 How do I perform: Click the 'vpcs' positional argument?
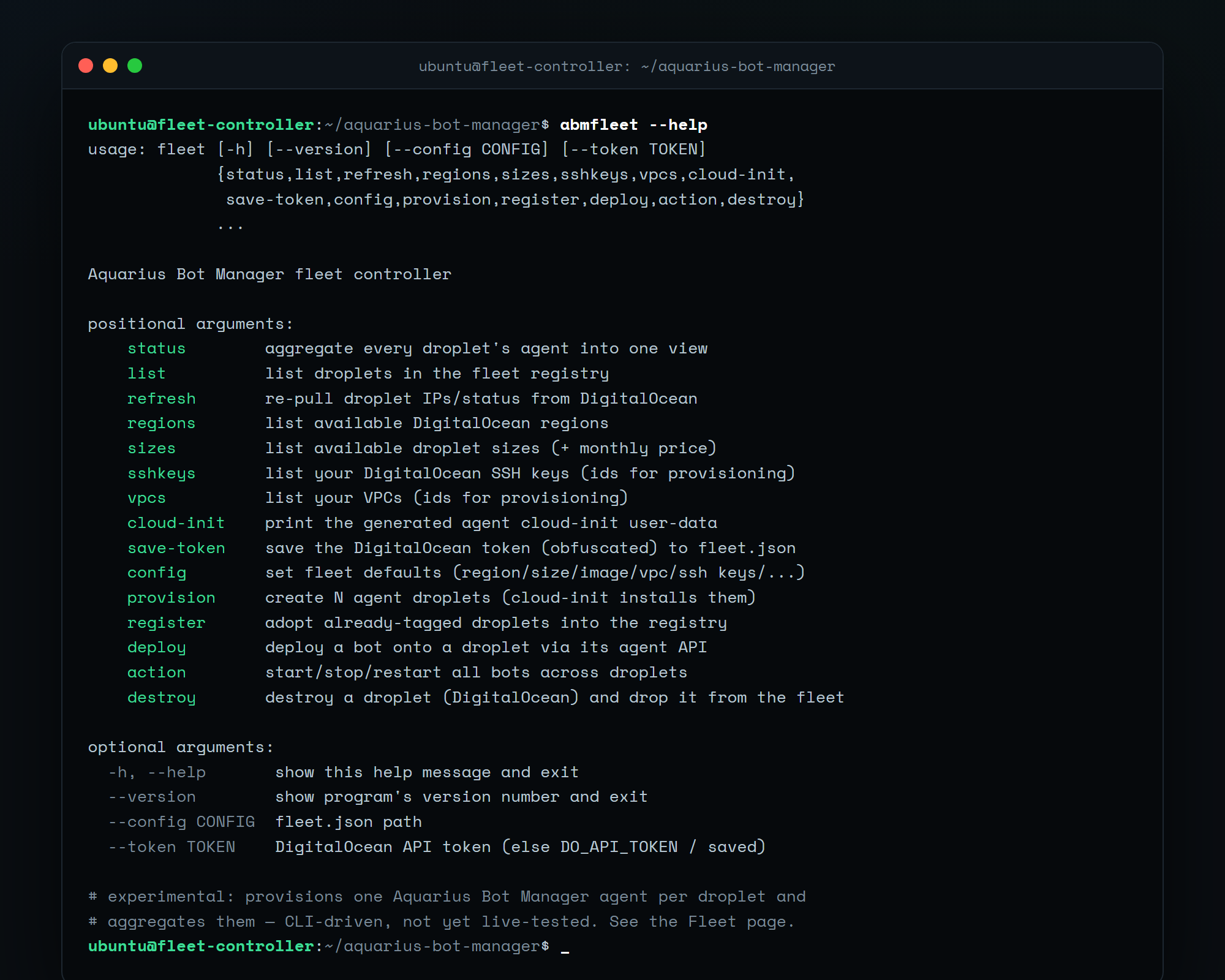(x=146, y=498)
